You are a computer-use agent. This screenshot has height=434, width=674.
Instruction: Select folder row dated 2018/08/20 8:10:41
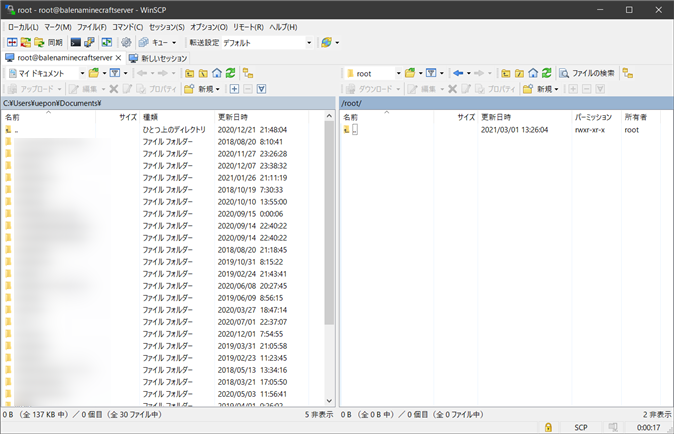162,141
